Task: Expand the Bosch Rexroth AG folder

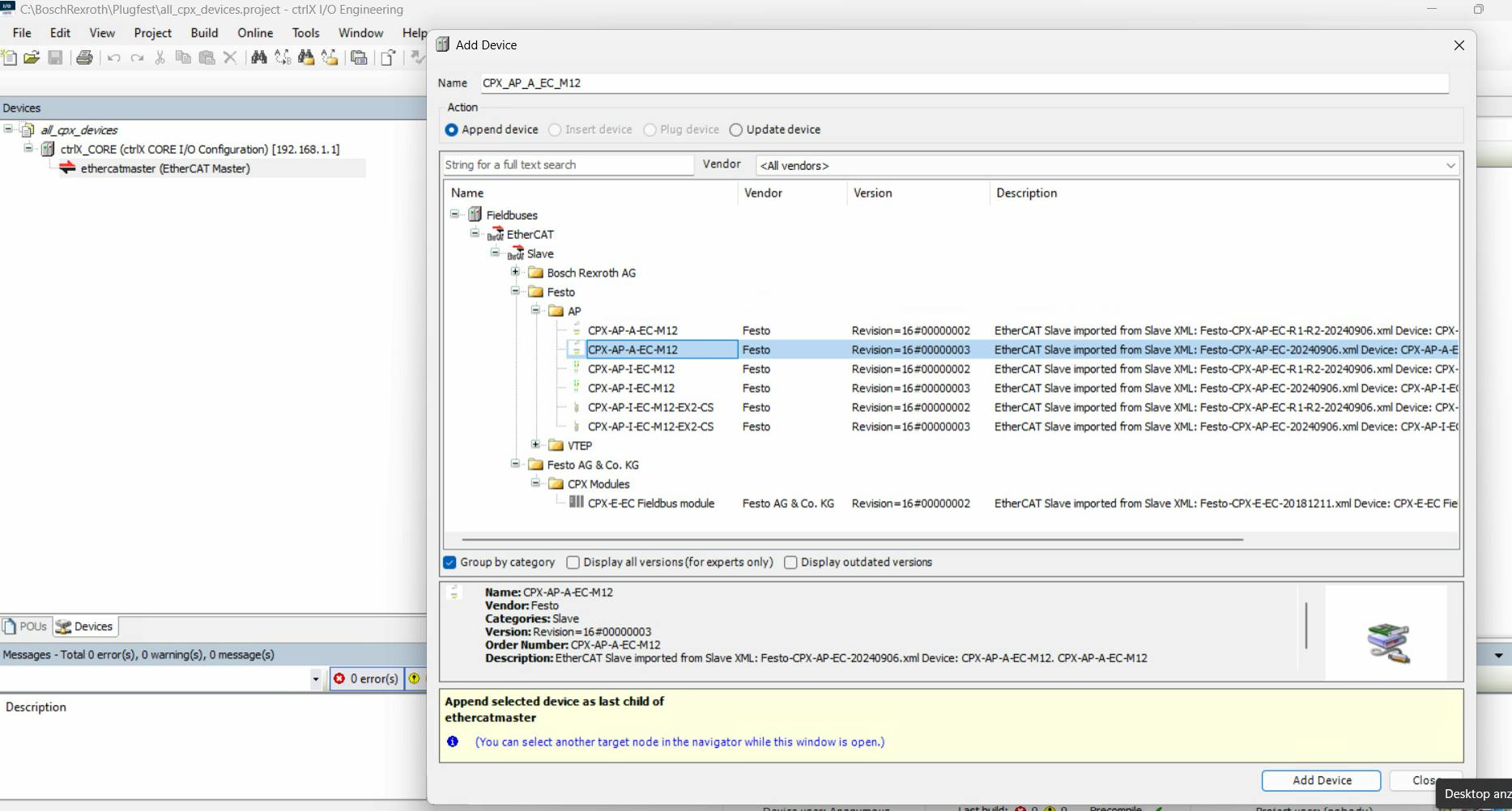Action: point(515,272)
